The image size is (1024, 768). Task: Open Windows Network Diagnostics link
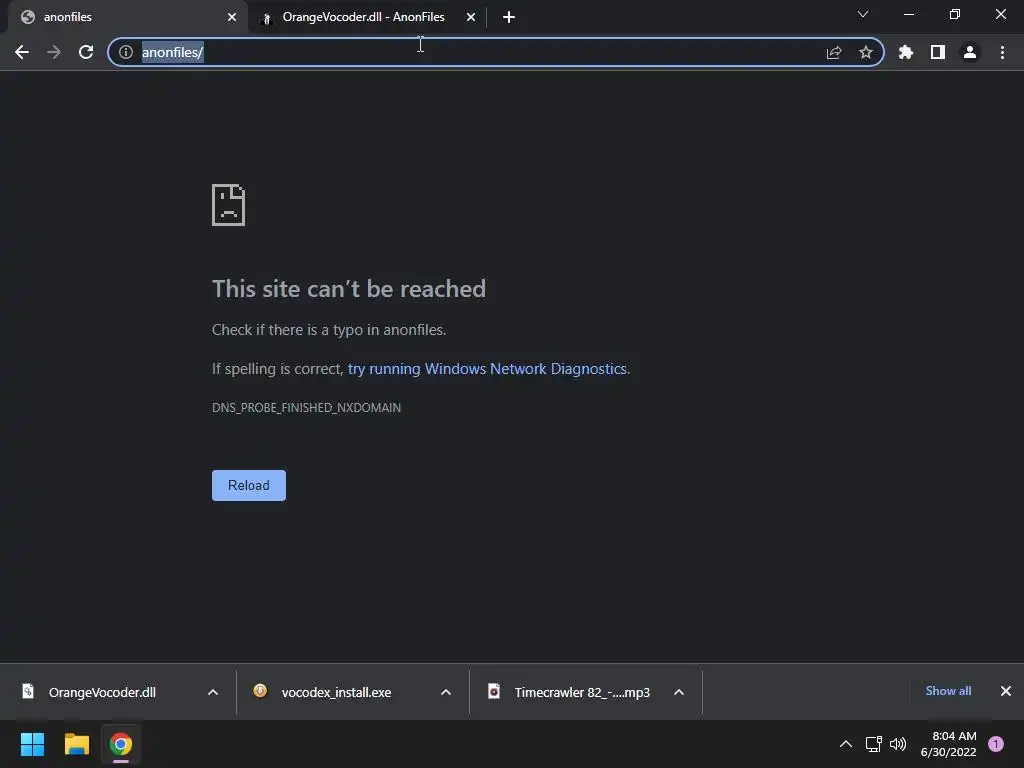point(487,369)
